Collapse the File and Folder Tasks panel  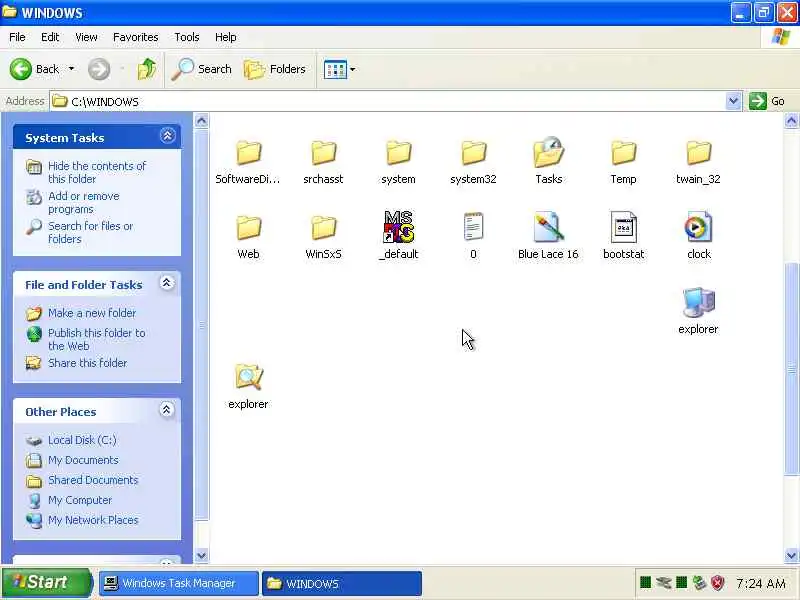click(x=167, y=283)
